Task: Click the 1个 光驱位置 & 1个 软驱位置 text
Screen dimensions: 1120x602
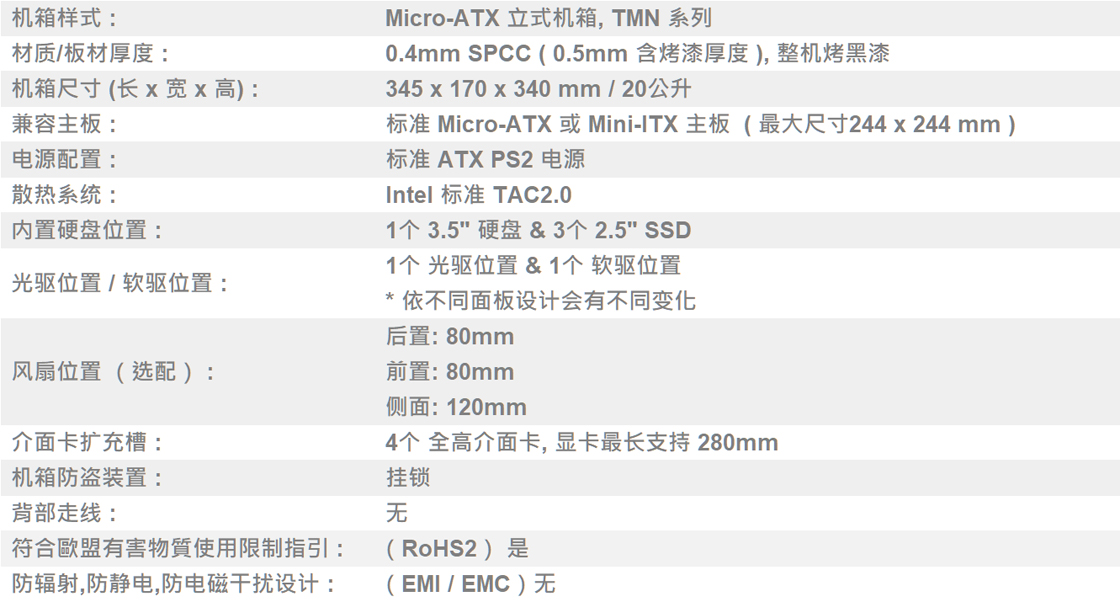Action: [533, 265]
